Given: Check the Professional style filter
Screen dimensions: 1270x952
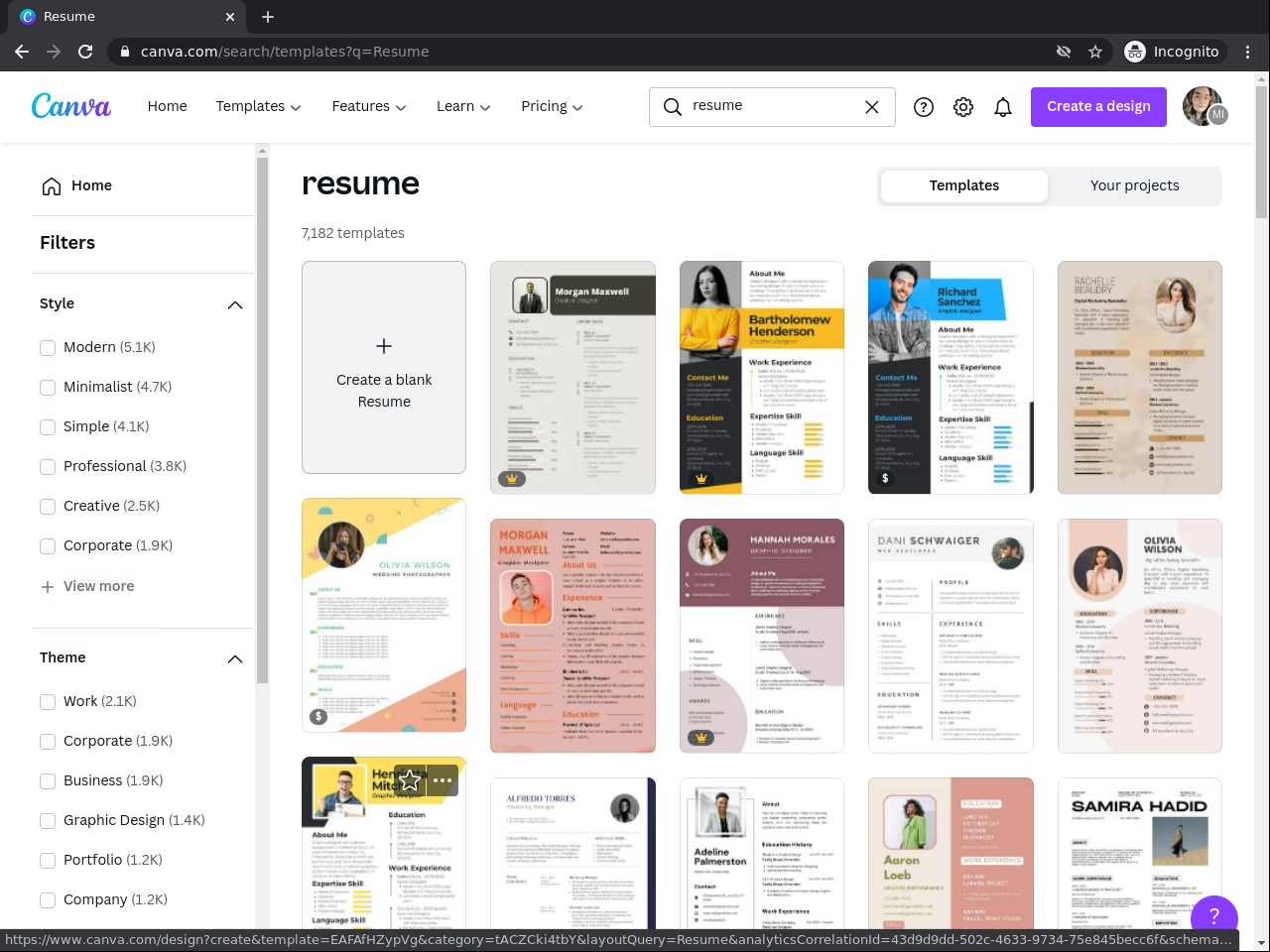Looking at the screenshot, I should 48,467.
